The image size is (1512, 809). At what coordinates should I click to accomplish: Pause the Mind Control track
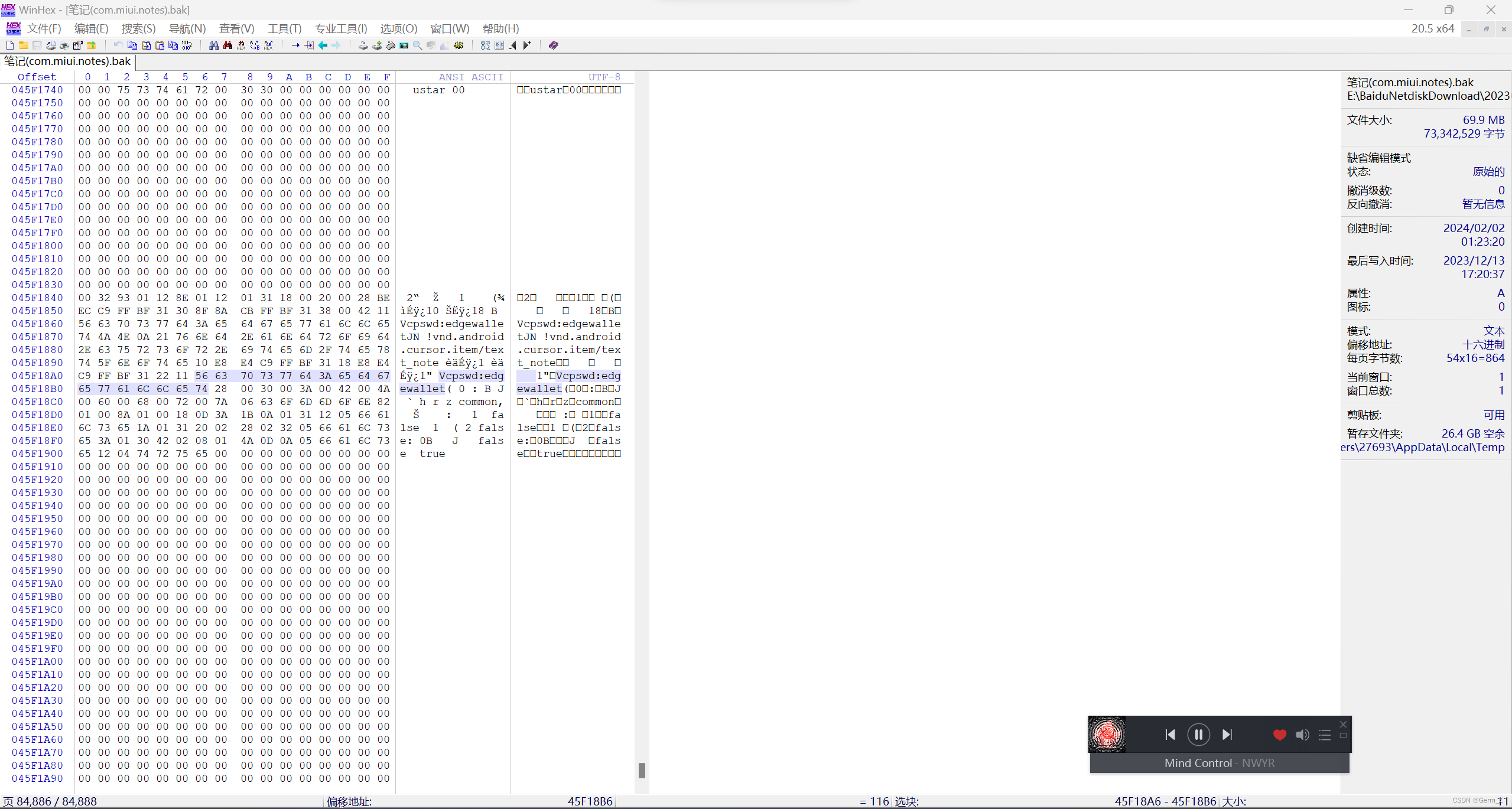pyautogui.click(x=1198, y=735)
